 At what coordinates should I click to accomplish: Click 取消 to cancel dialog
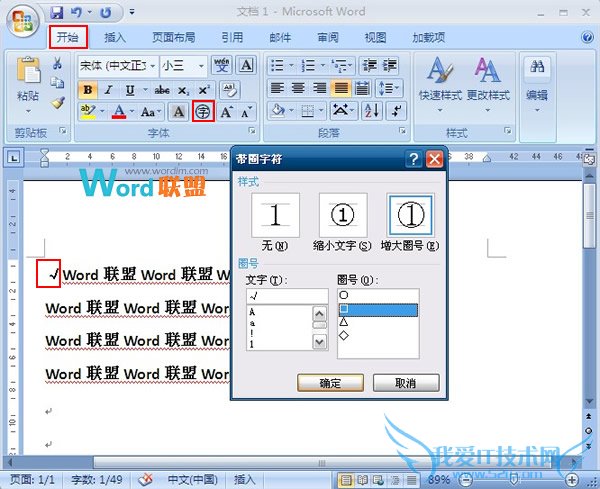[x=406, y=383]
